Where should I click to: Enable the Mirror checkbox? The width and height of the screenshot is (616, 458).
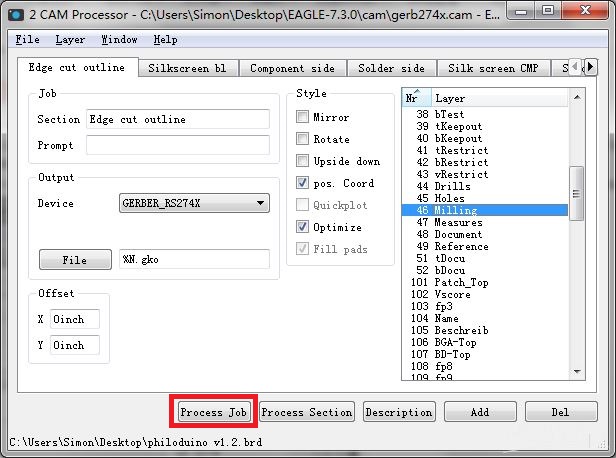click(x=303, y=117)
